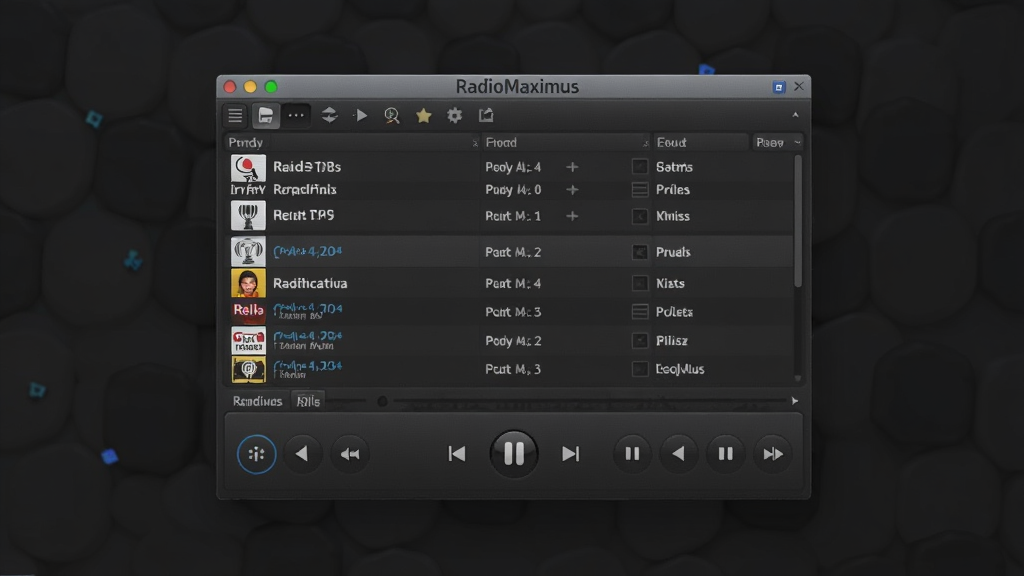The image size is (1024, 576).
Task: Open the search magnifier tool
Action: click(x=392, y=116)
